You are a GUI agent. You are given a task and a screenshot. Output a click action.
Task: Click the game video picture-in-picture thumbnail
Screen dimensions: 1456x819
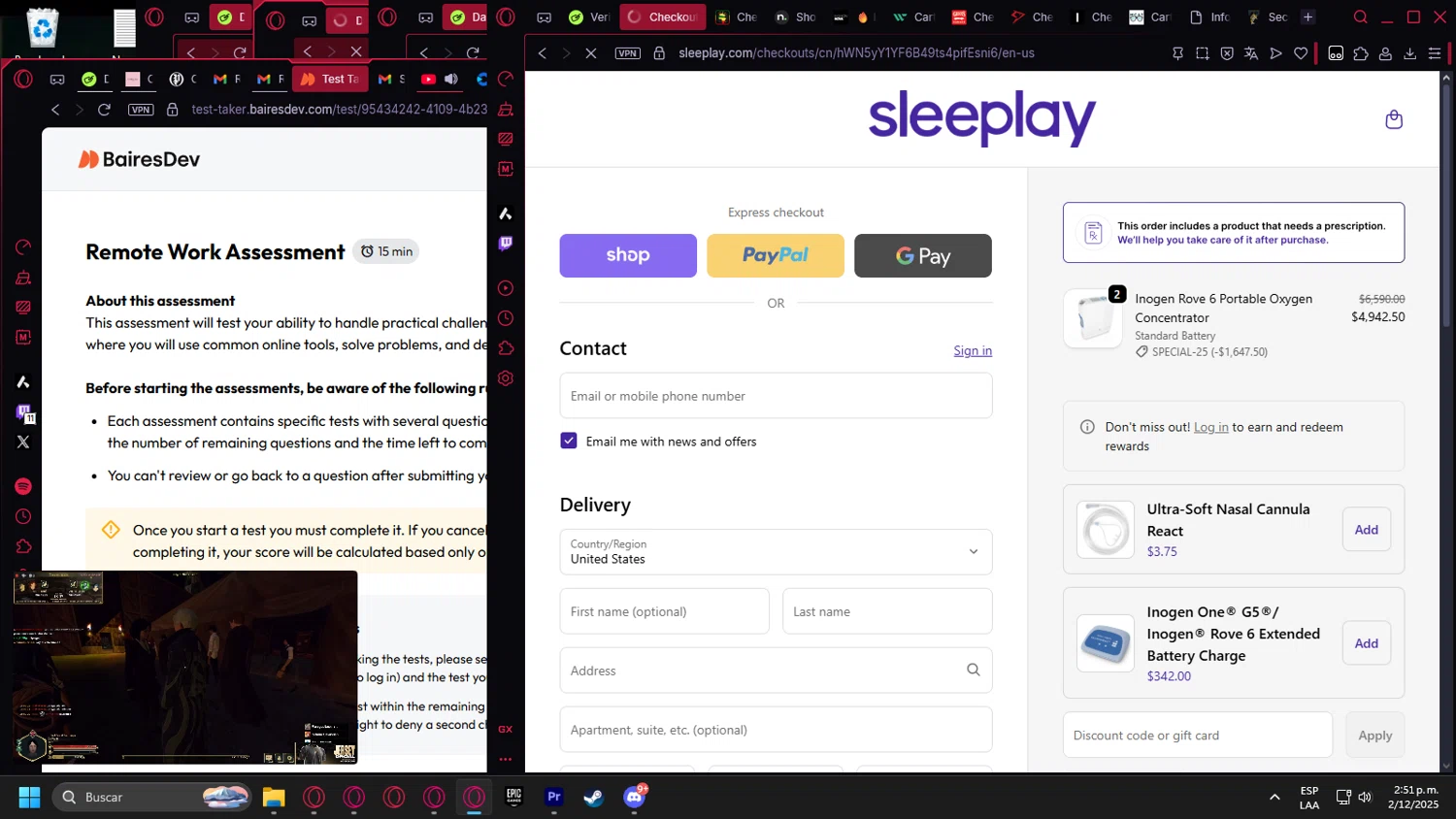click(185, 668)
